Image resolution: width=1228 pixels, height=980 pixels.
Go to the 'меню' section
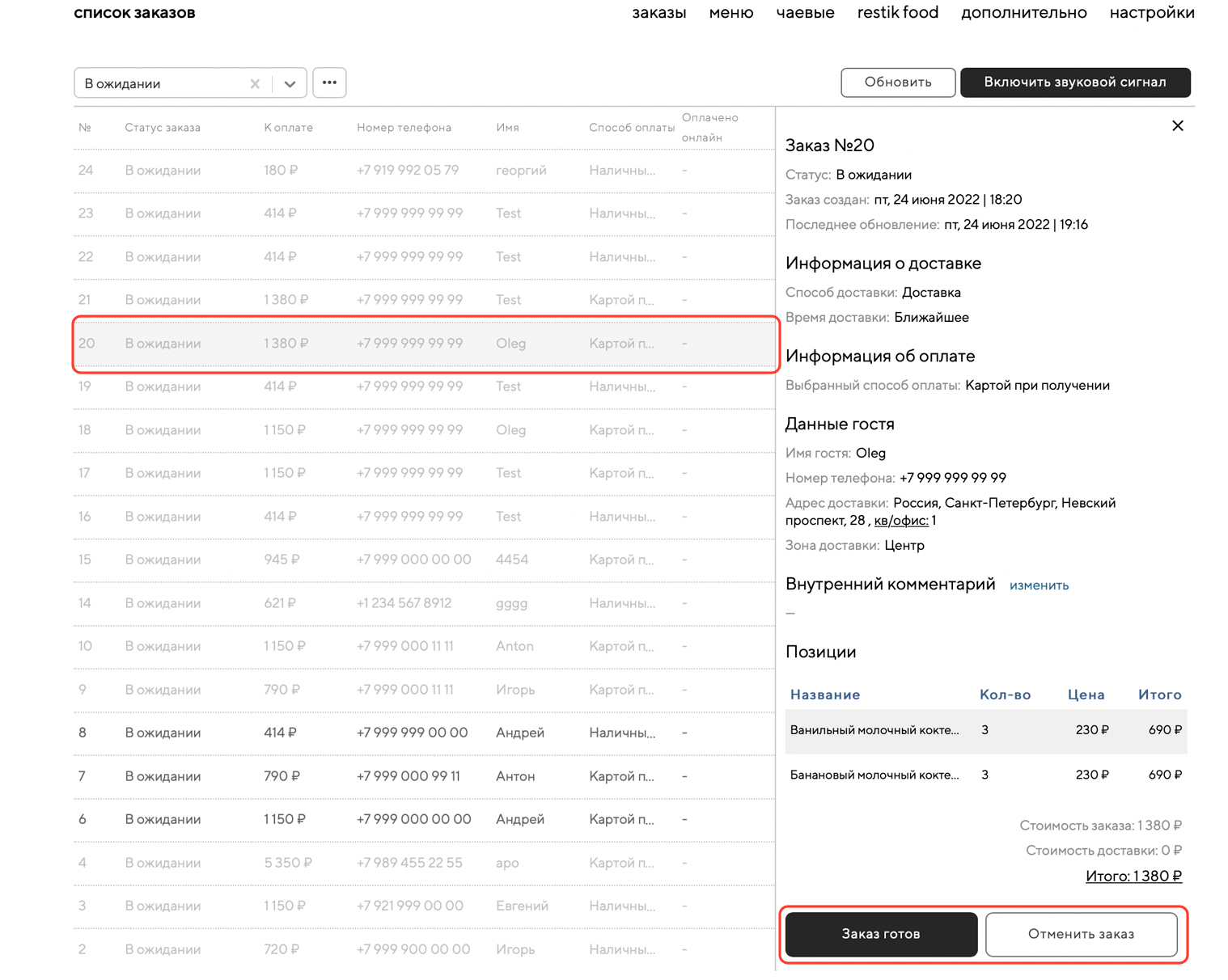click(x=730, y=13)
